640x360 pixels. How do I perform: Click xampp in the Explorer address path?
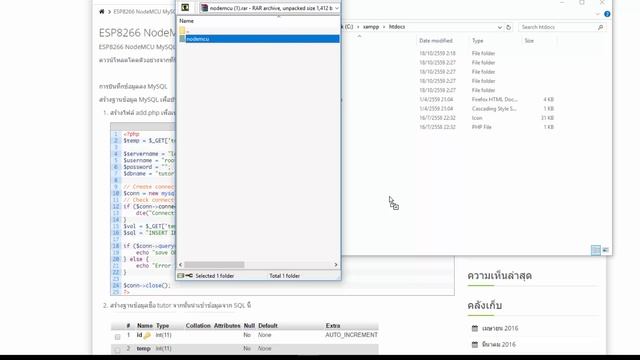point(371,27)
